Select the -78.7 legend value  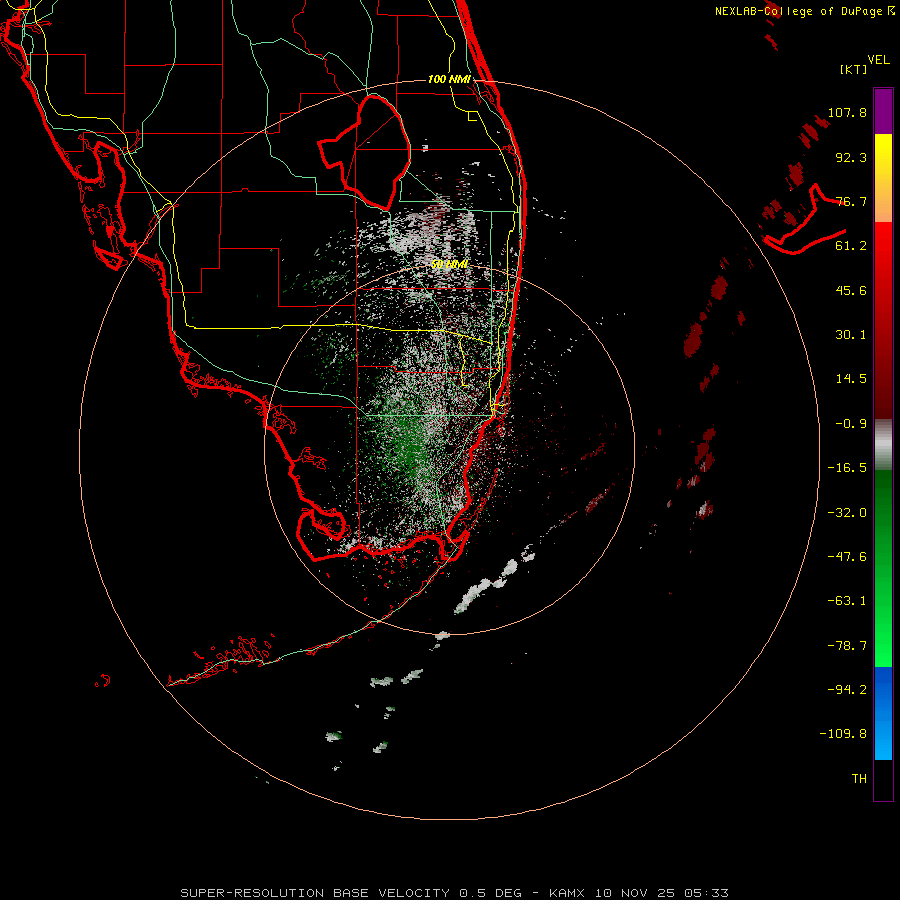pos(847,646)
